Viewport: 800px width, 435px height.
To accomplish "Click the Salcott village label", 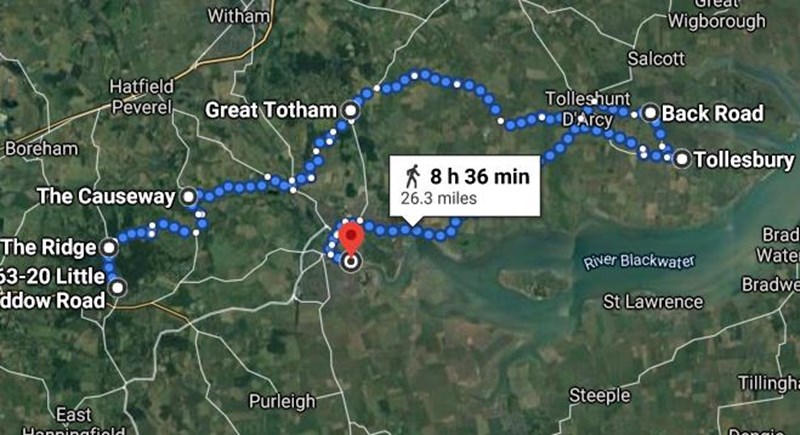I will click(656, 59).
